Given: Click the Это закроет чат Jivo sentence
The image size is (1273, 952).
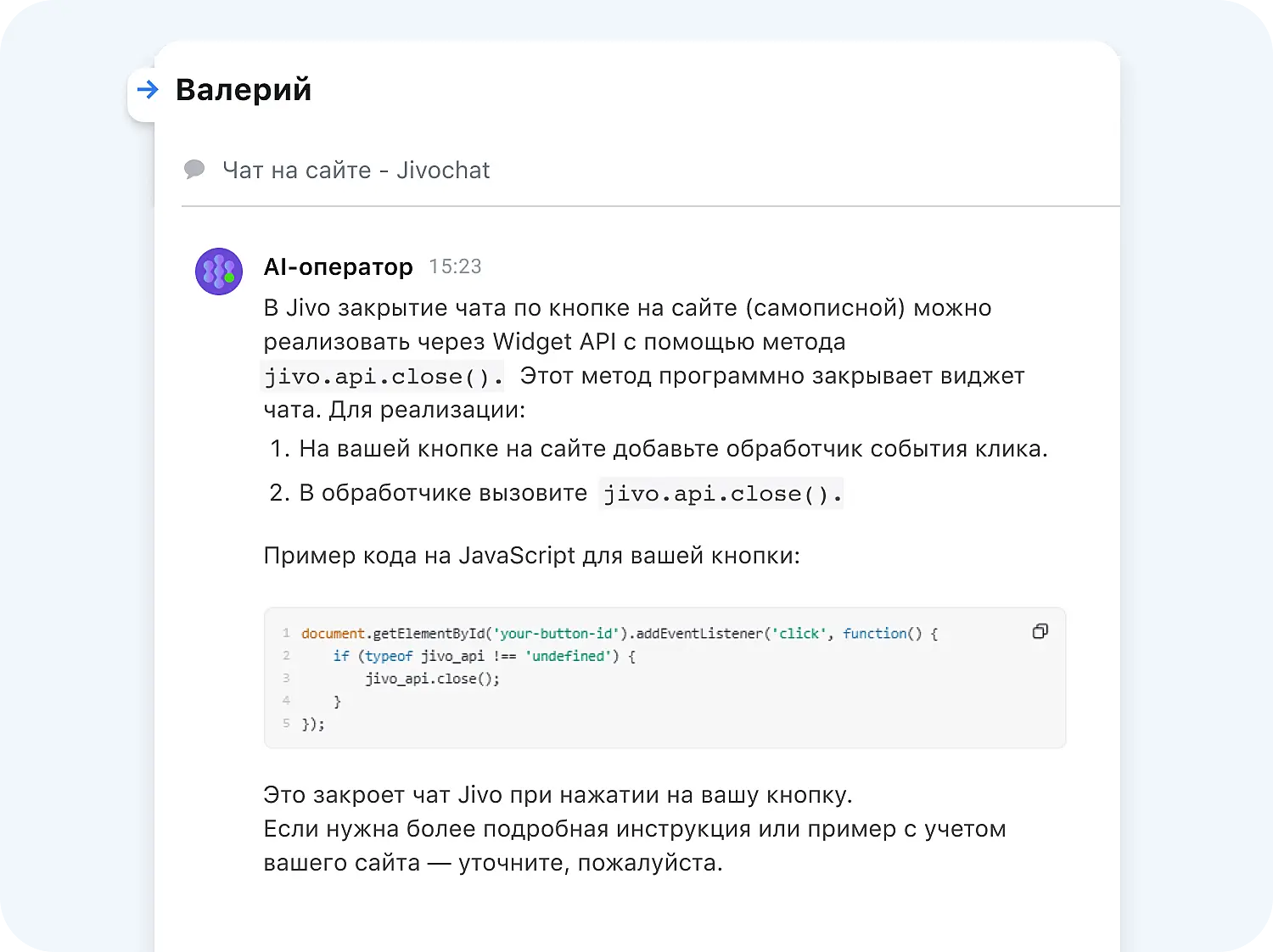Looking at the screenshot, I should coord(558,795).
